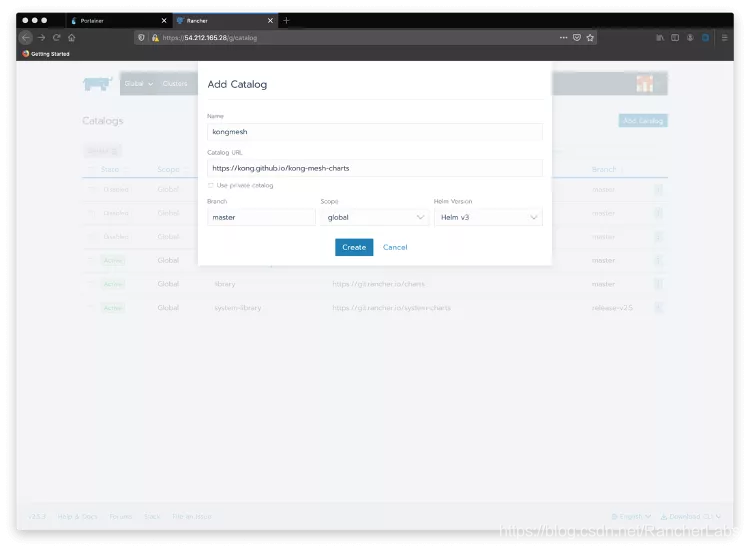This screenshot has width=750, height=550.
Task: Cancel the Add Catalog dialog
Action: tap(395, 247)
